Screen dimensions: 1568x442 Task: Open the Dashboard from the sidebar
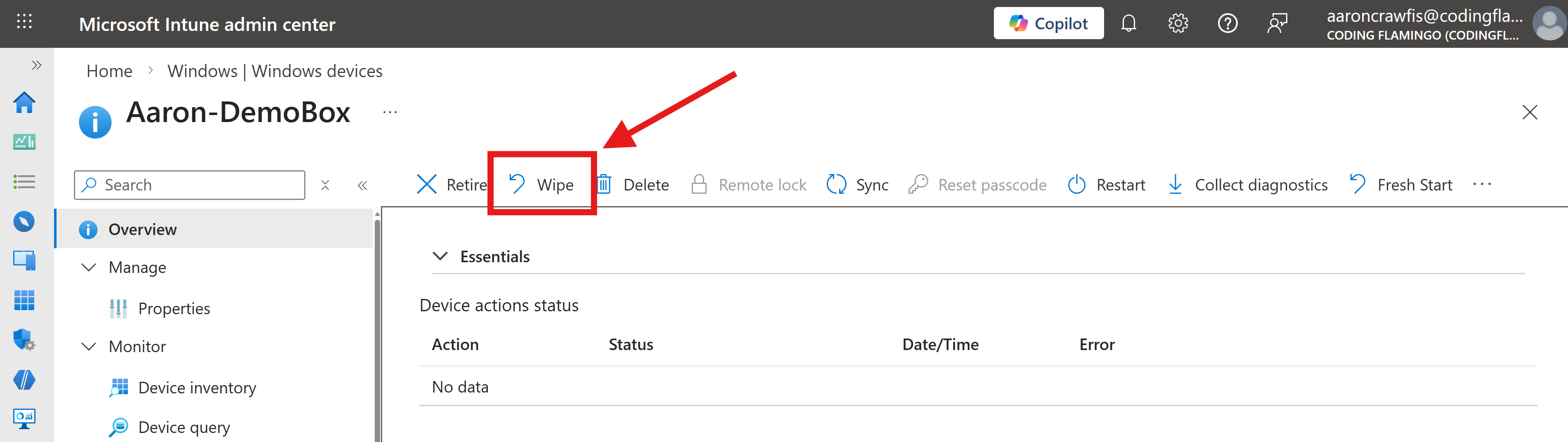pos(24,141)
